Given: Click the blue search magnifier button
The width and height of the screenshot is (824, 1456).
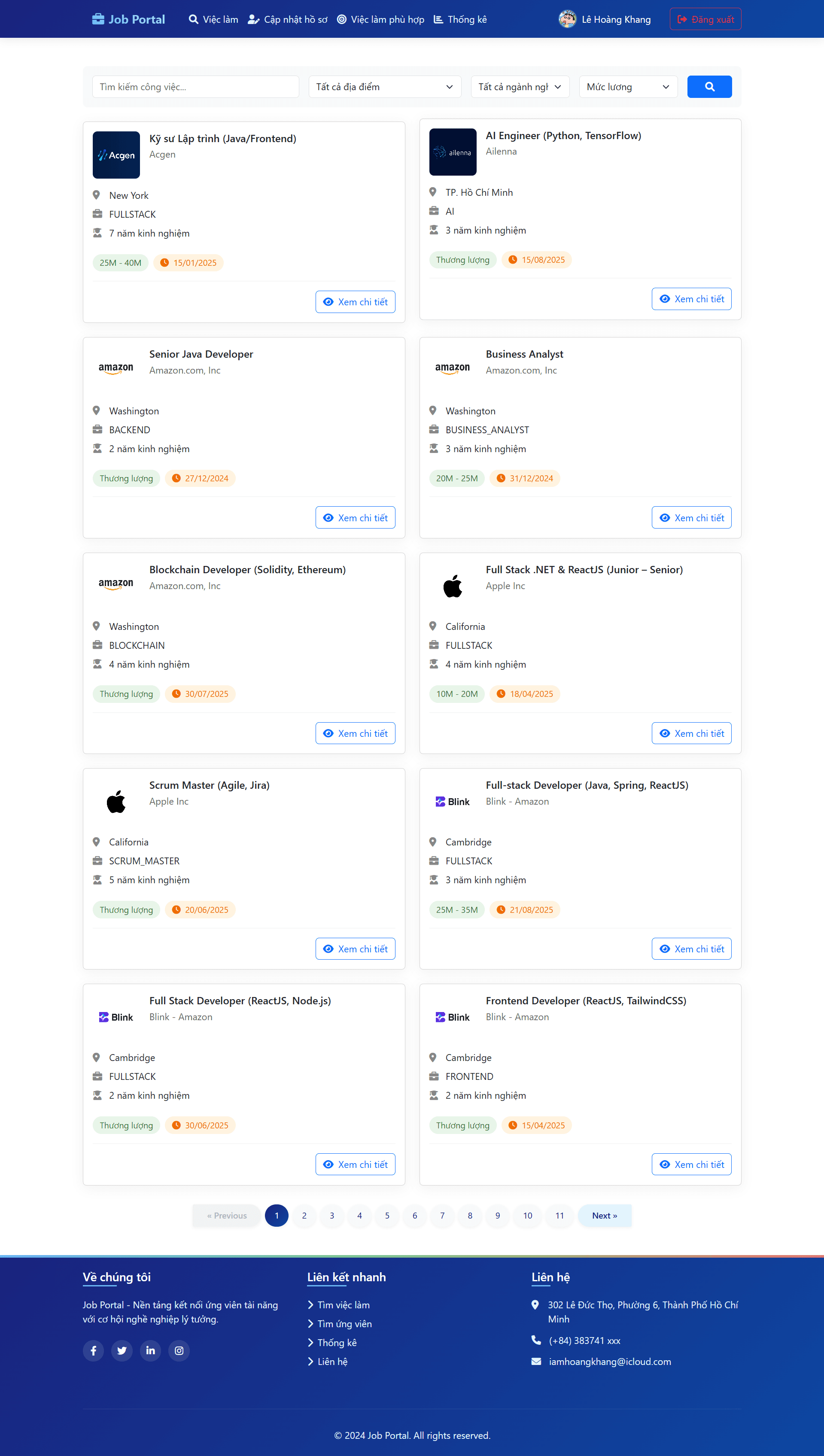Looking at the screenshot, I should tap(709, 87).
